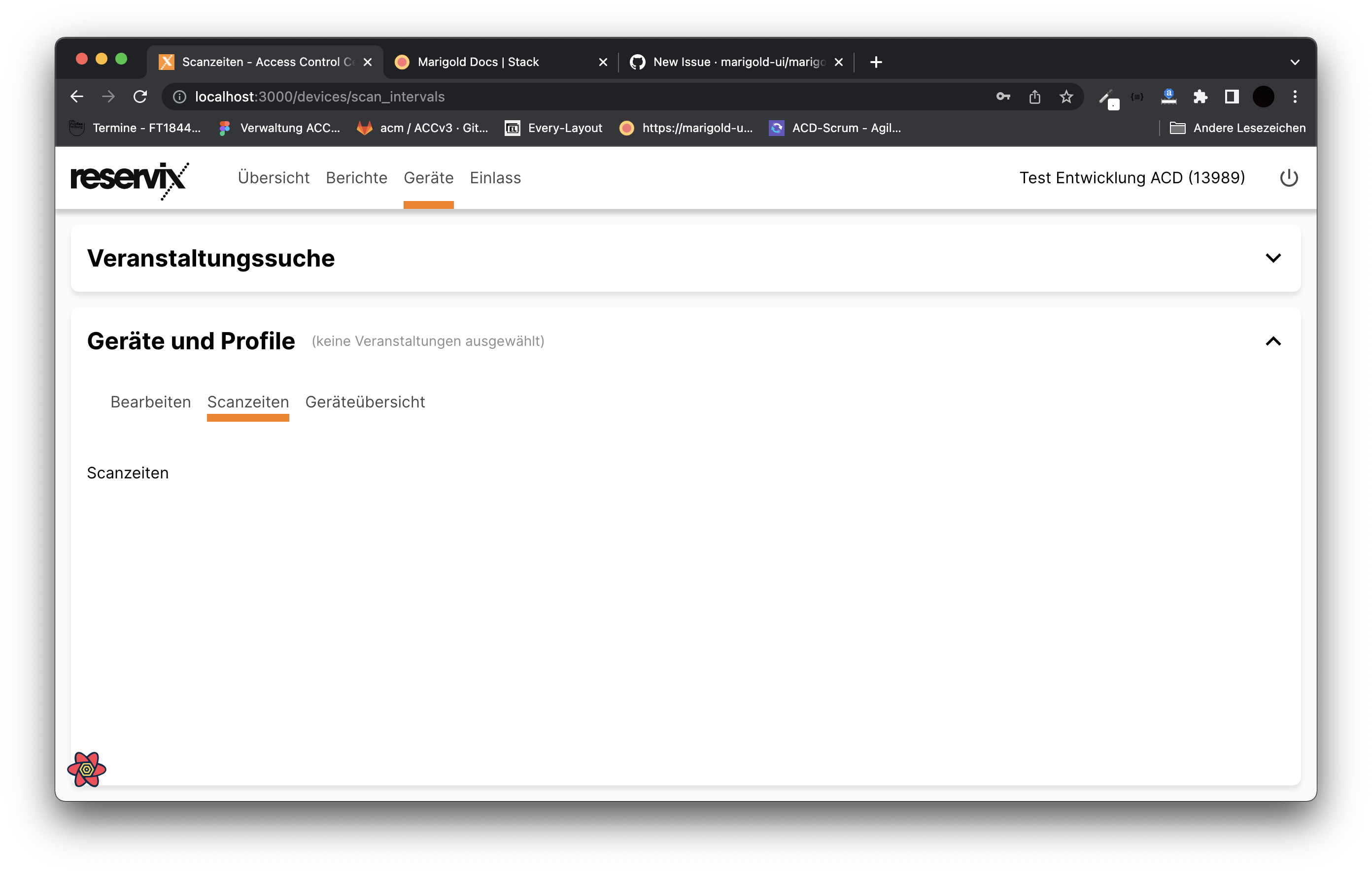Open the tab overview chevron
Screen dimensions: 1372x874
click(1295, 62)
